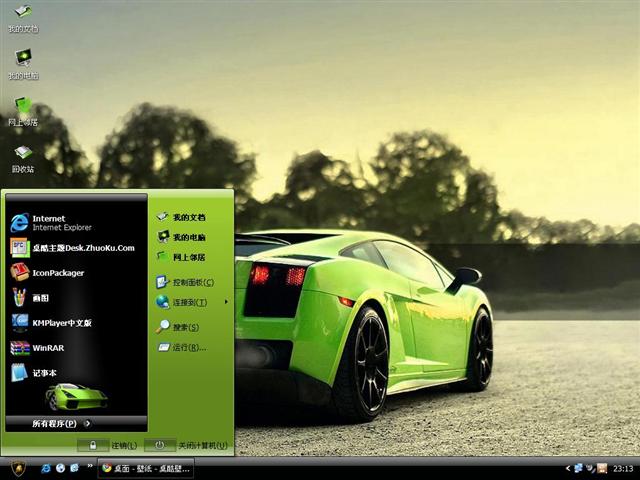Switch to 桌面 - 壁纸 taskbar window
The width and height of the screenshot is (640, 480).
[146, 469]
